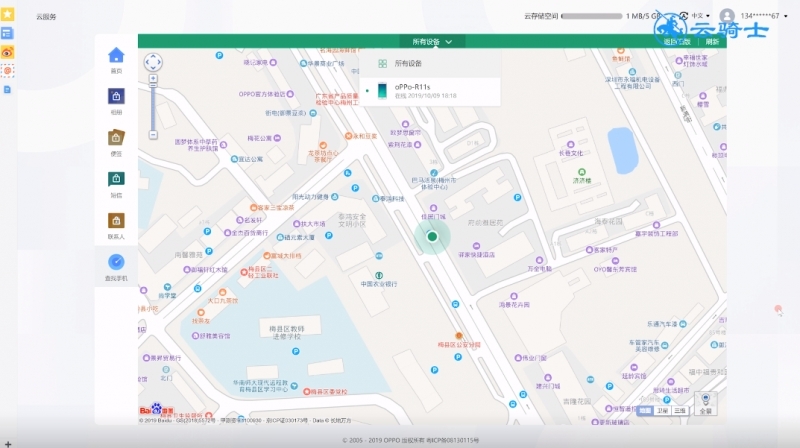800x448 pixels.
Task: Open the 中文 language dropdown
Action: point(700,16)
